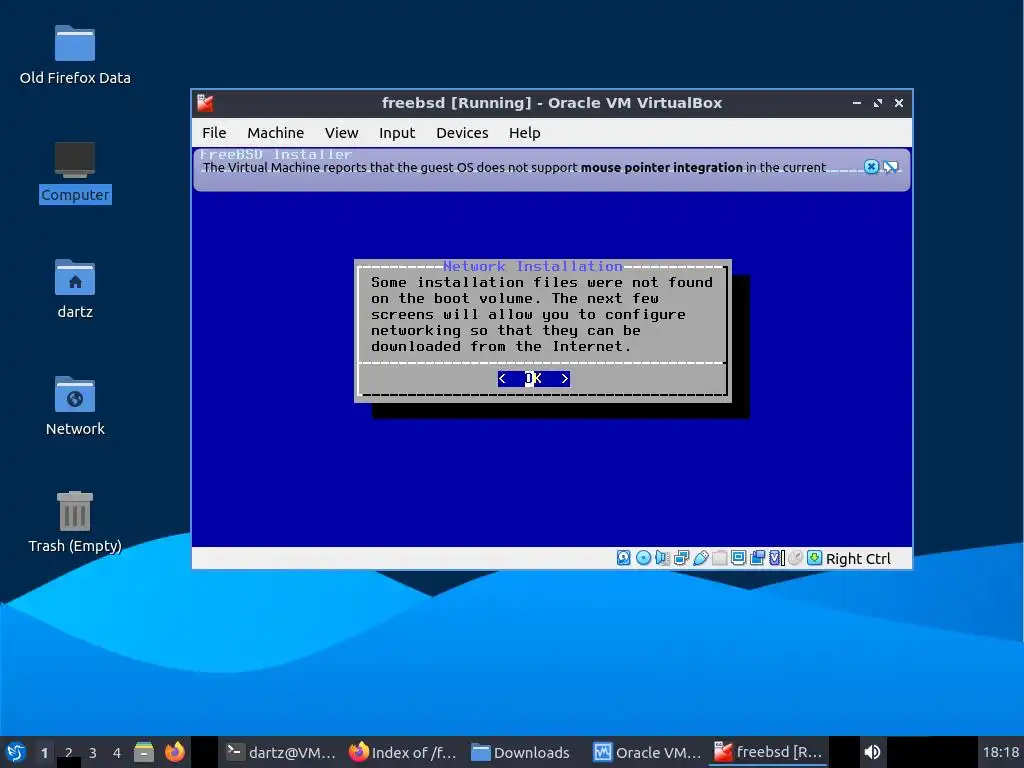1024x768 pixels.
Task: Select the dartz home folder icon
Action: tap(75, 289)
